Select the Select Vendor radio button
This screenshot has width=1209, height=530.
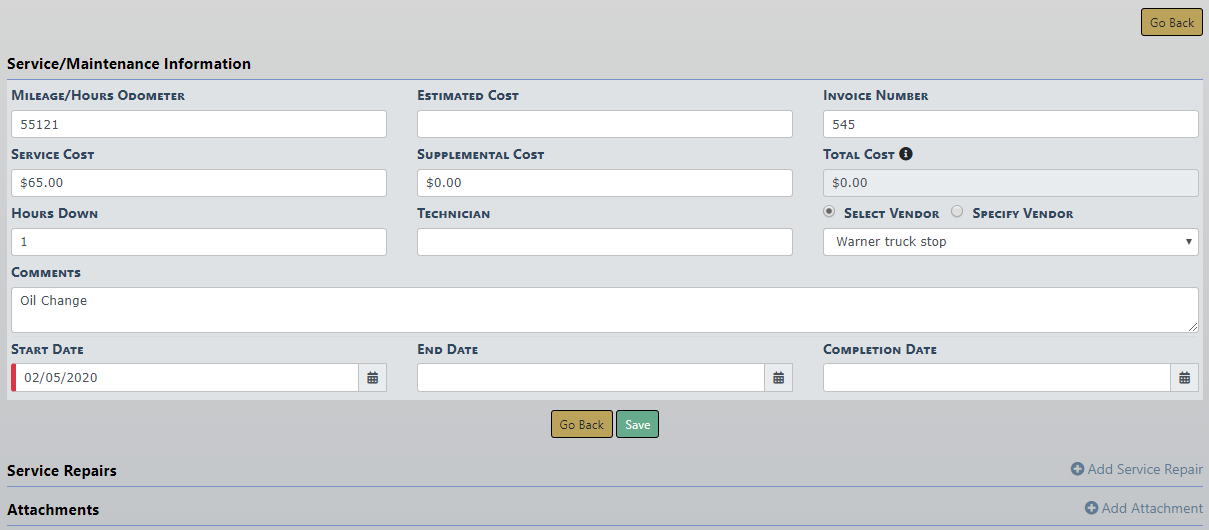click(x=829, y=212)
